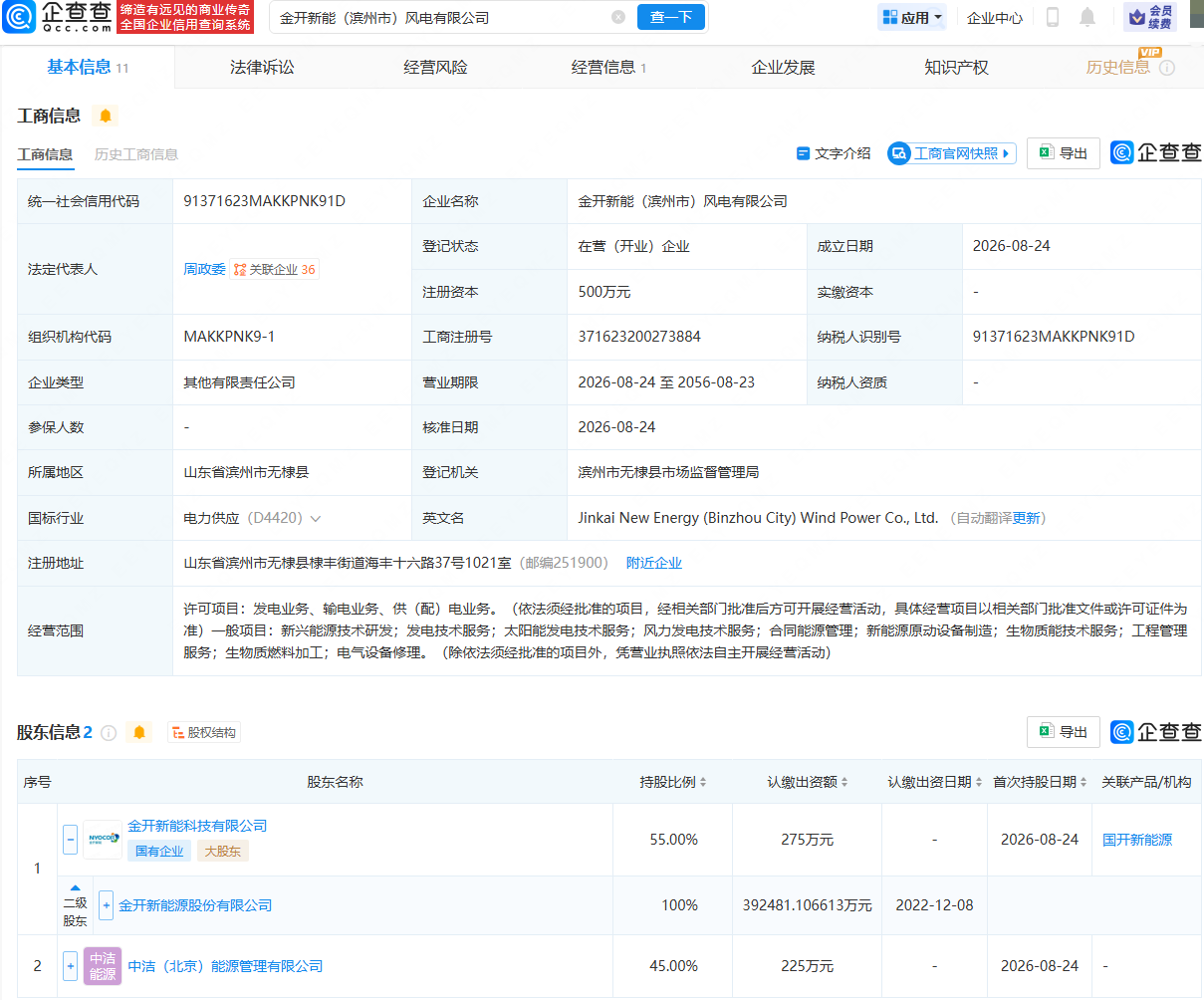Click the orange bell beside 工商信息 heading
The height and width of the screenshot is (1000, 1204).
pos(106,116)
